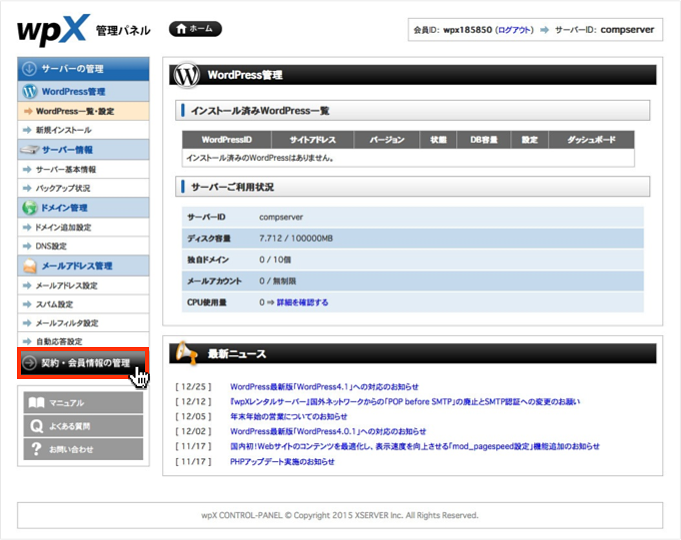Click the question mark icon beside お問い合わせ
This screenshot has height=540, width=681.
[x=36, y=449]
